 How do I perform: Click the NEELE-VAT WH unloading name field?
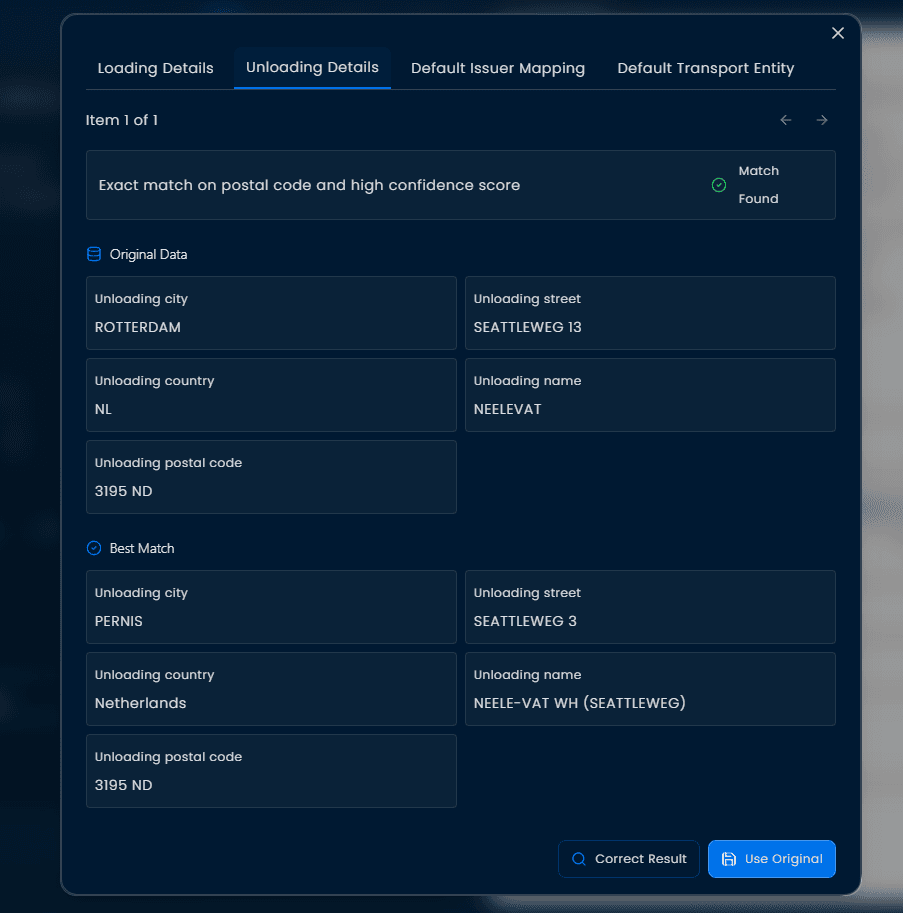tap(650, 689)
